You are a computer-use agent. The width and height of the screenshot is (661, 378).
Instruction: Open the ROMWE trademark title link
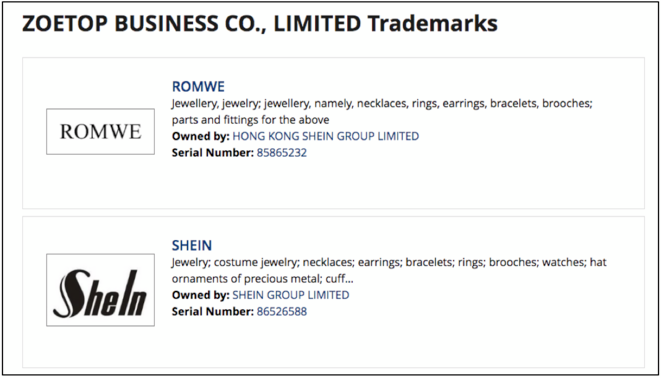[x=198, y=86]
